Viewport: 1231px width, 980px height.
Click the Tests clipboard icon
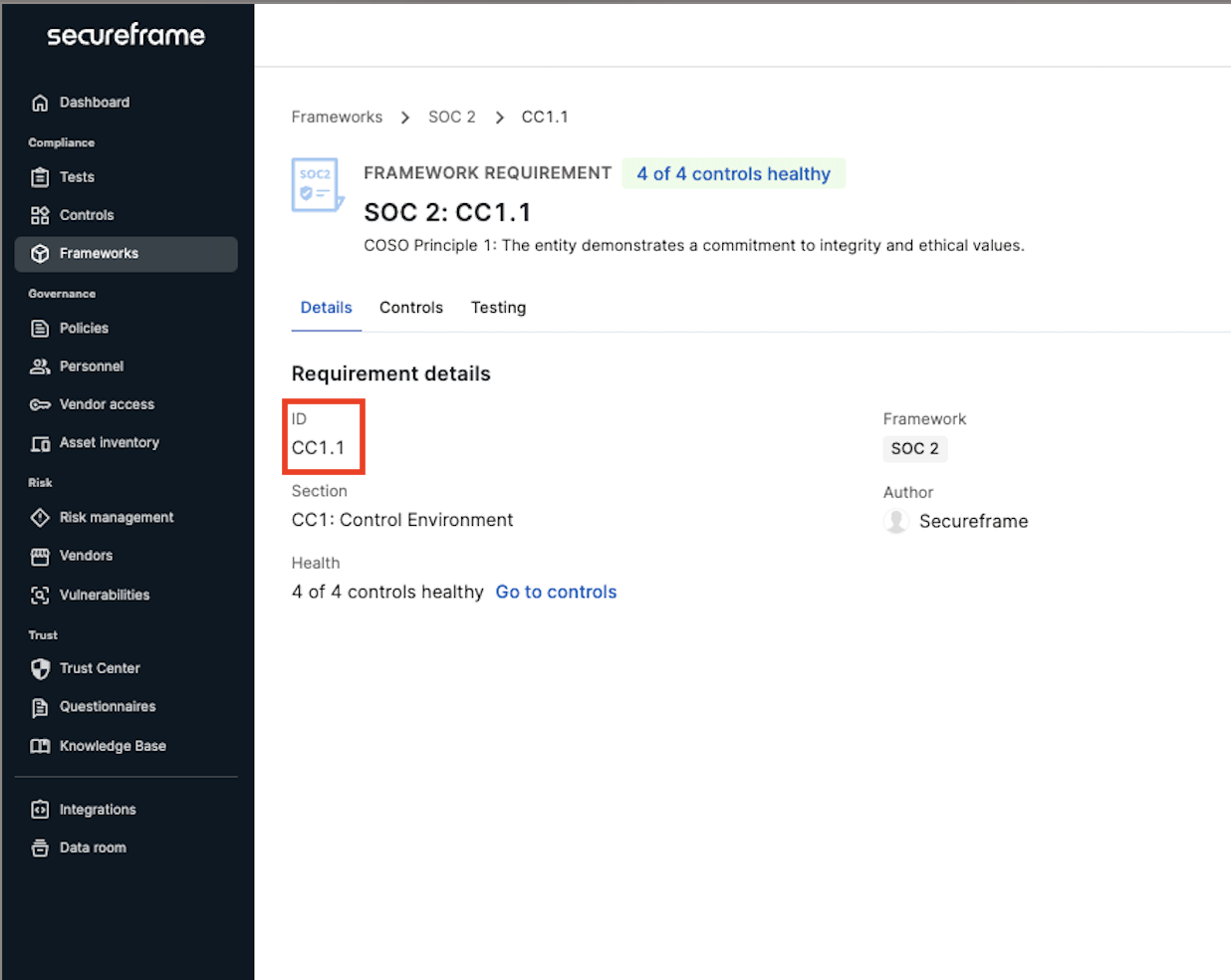[40, 177]
